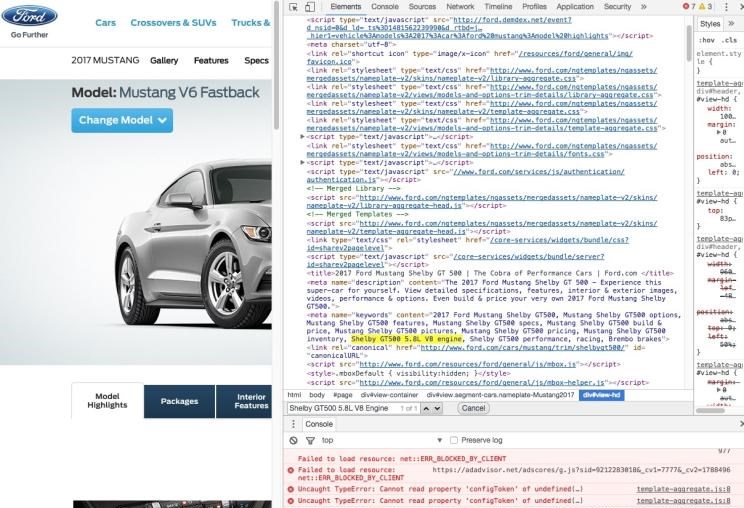The width and height of the screenshot is (744, 508).
Task: Switch to the Sources tab
Action: (x=422, y=7)
